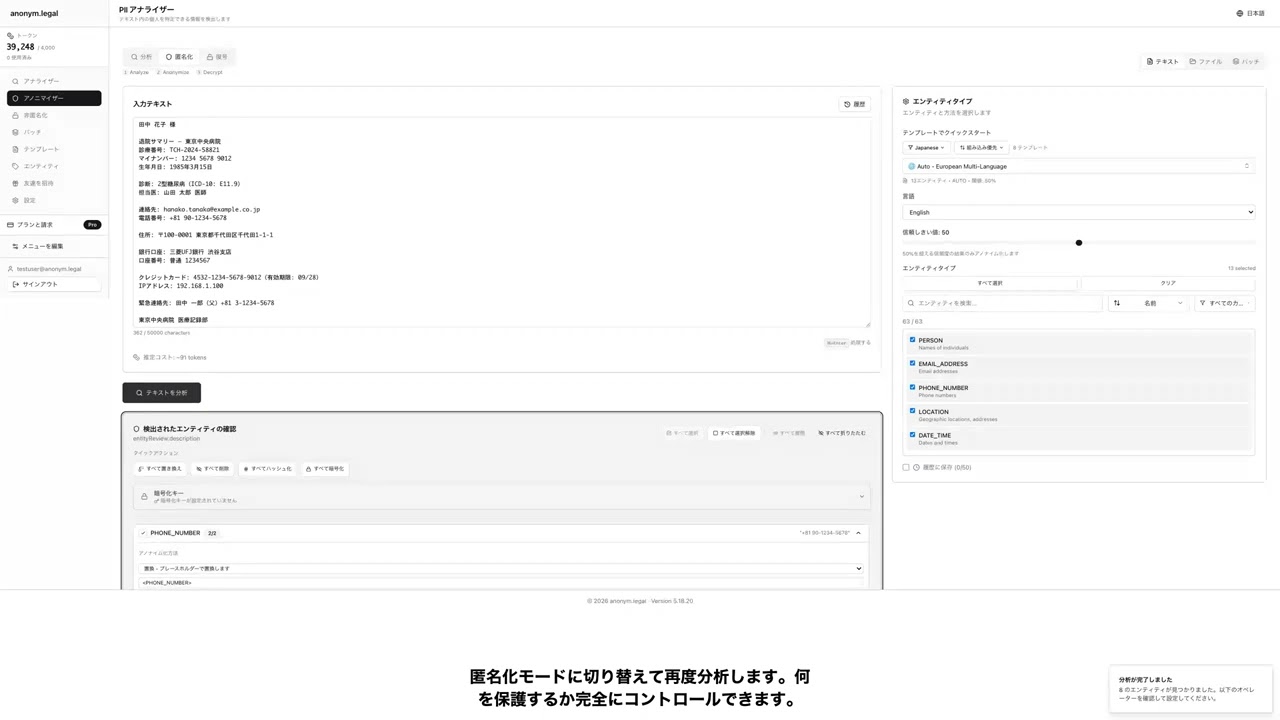
Task: Click 友達を招待 gift item in sidebar
Action: (x=54, y=183)
